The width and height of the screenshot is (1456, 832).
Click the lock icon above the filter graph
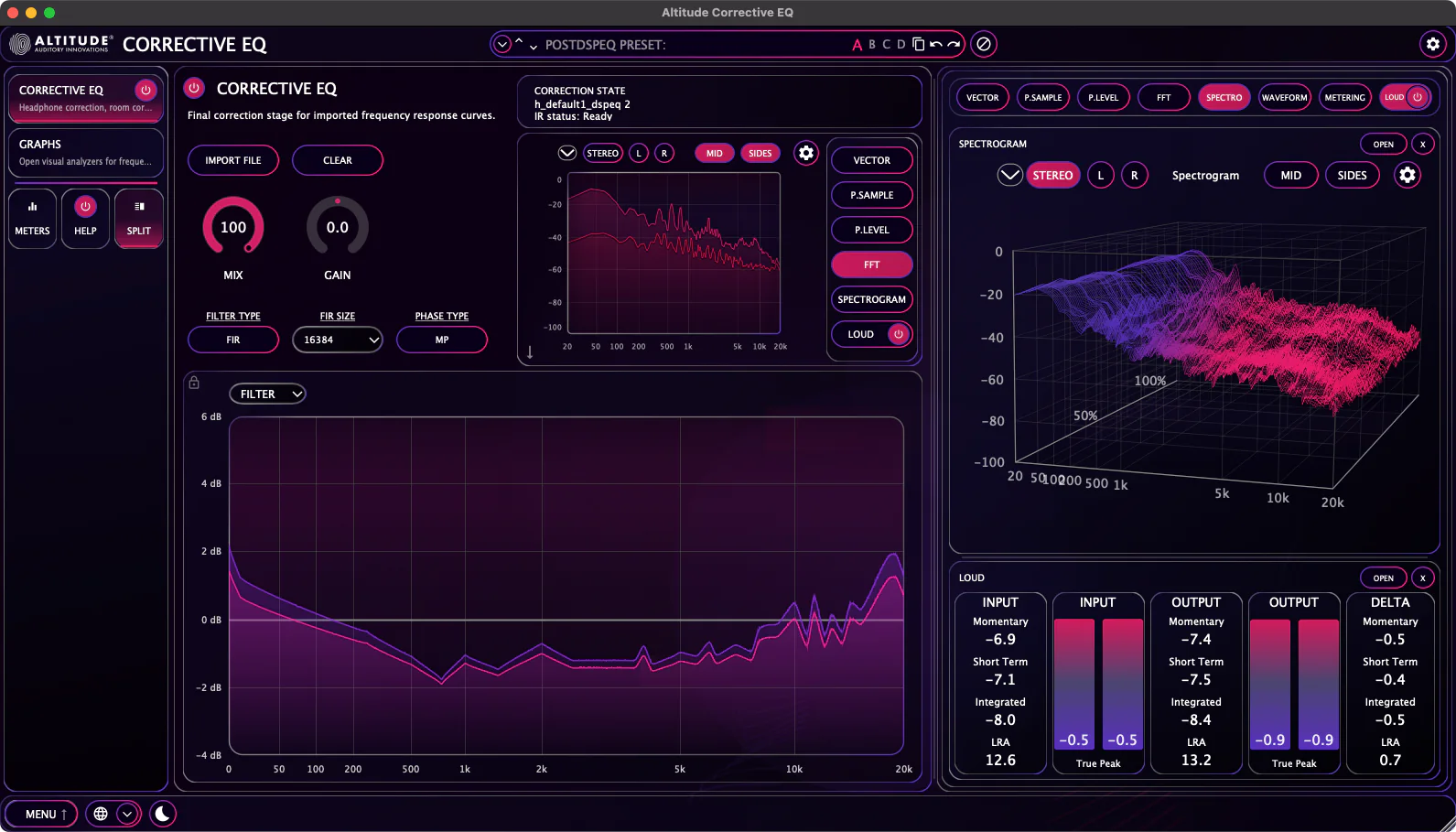[194, 383]
